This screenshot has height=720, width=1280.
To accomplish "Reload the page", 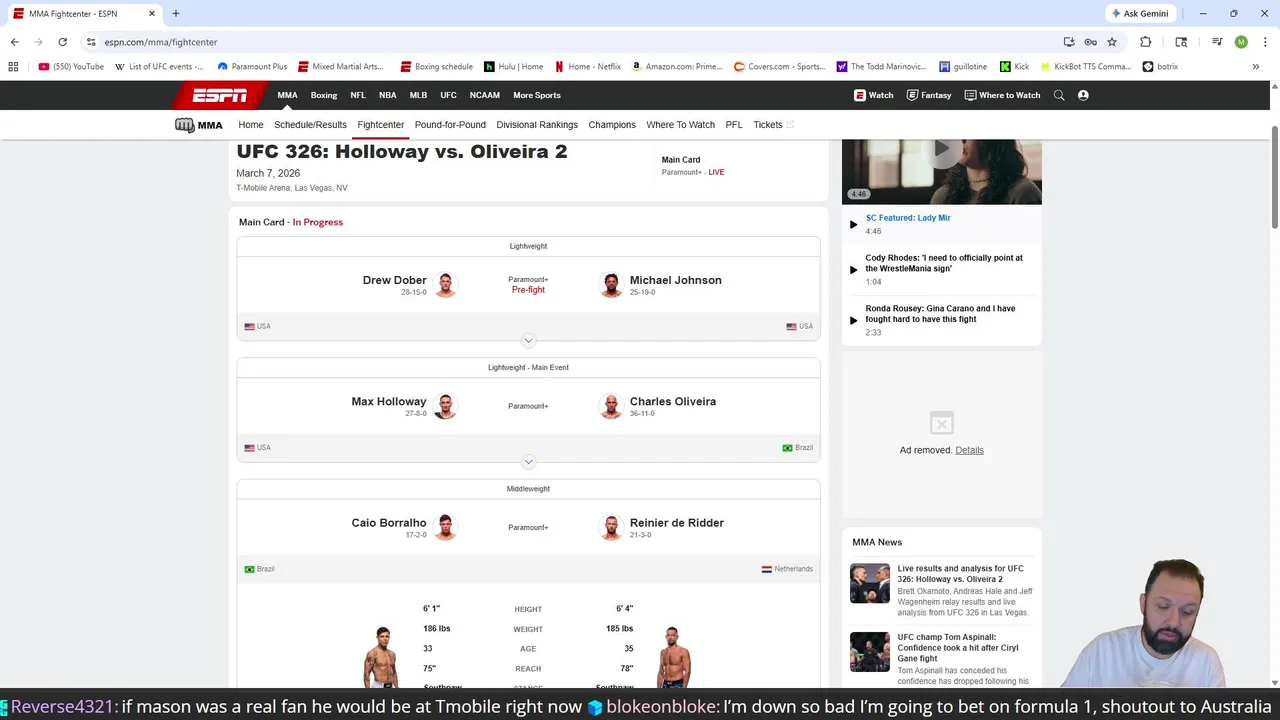I will click(x=62, y=42).
